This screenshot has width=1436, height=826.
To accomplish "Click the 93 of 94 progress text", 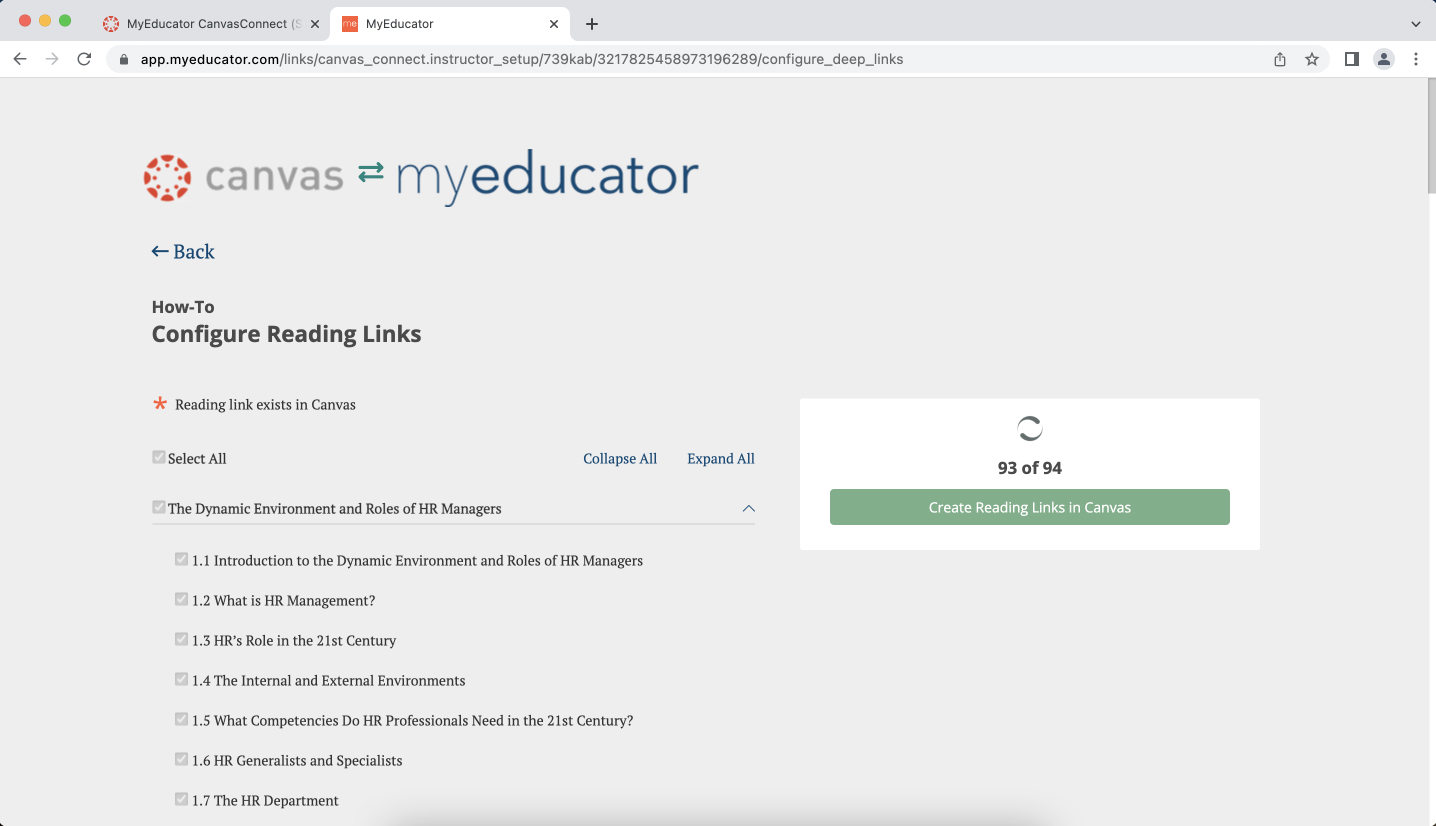I will [1030, 468].
